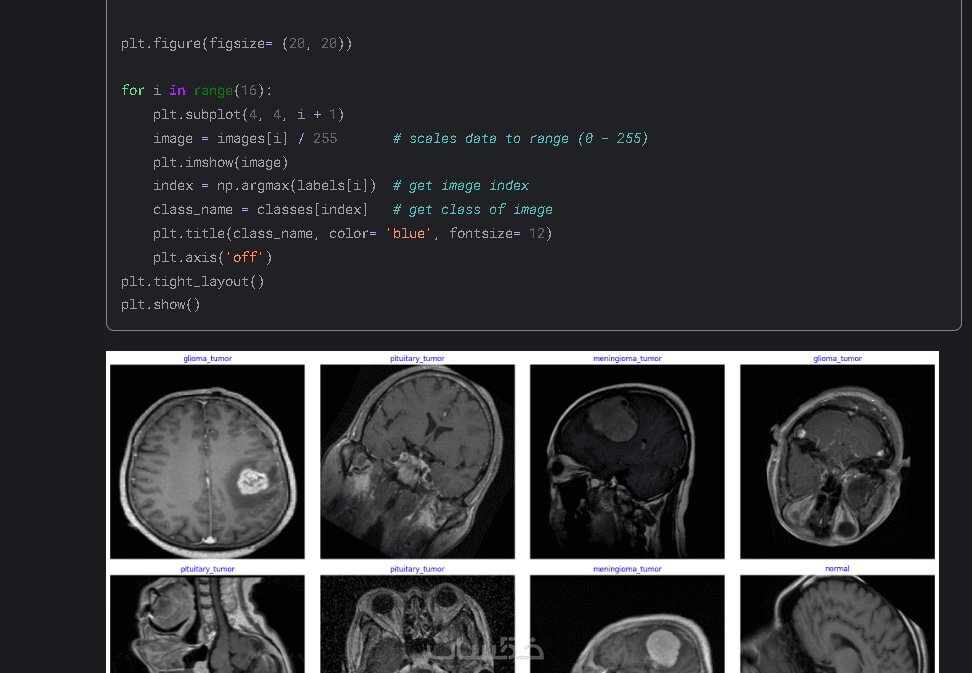972x673 pixels.
Task: Click 'class_name = classes[index]' statement
Action: click(x=260, y=209)
